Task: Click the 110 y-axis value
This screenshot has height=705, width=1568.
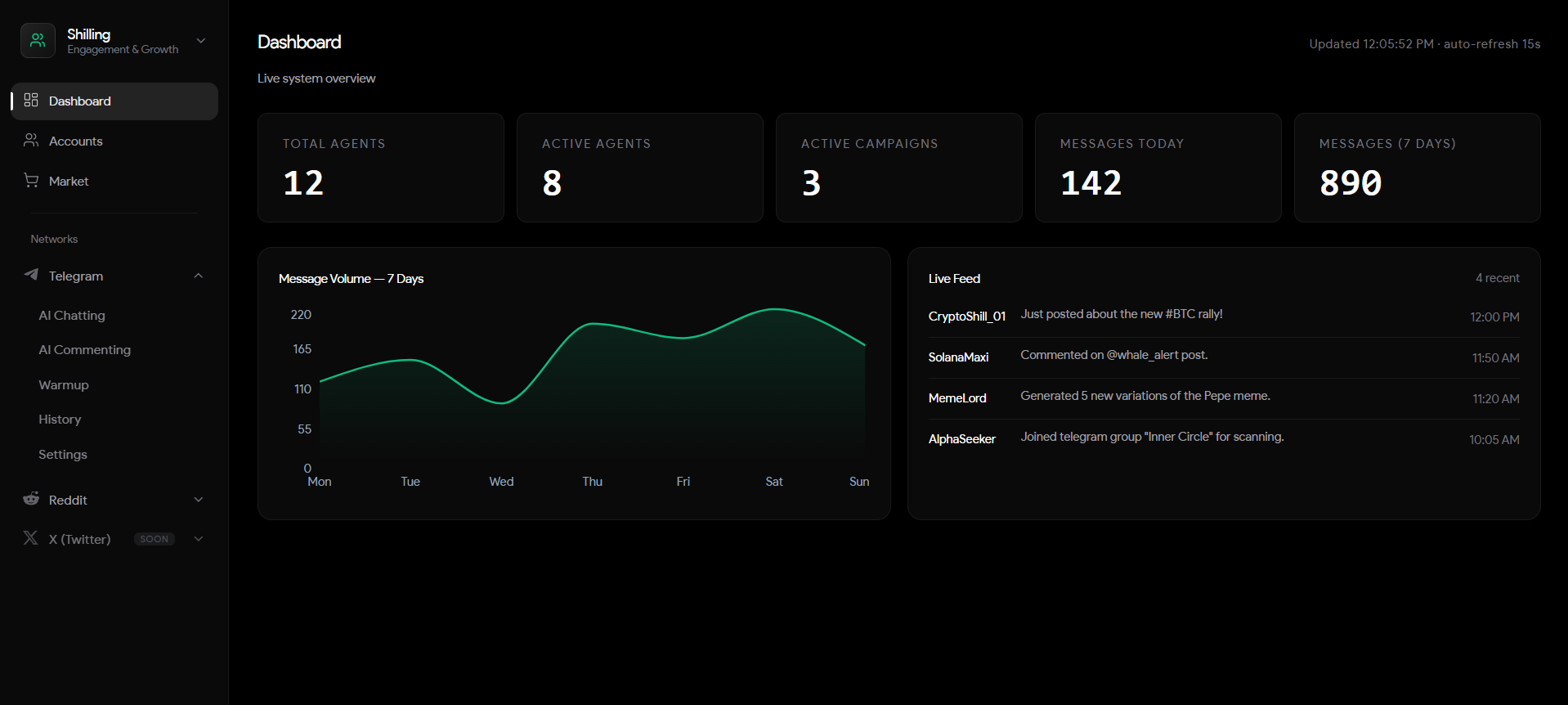Action: [302, 389]
